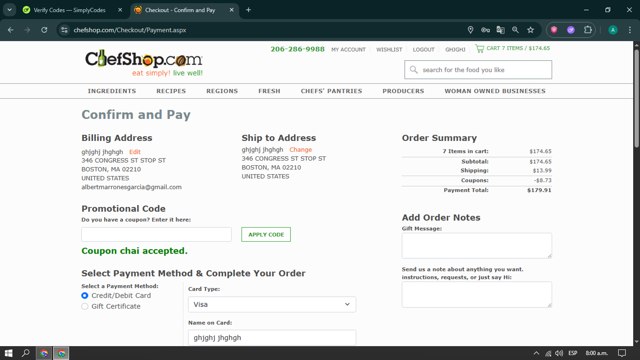
Task: Click the 'Coupon chai accepted.' message
Action: [x=134, y=251]
